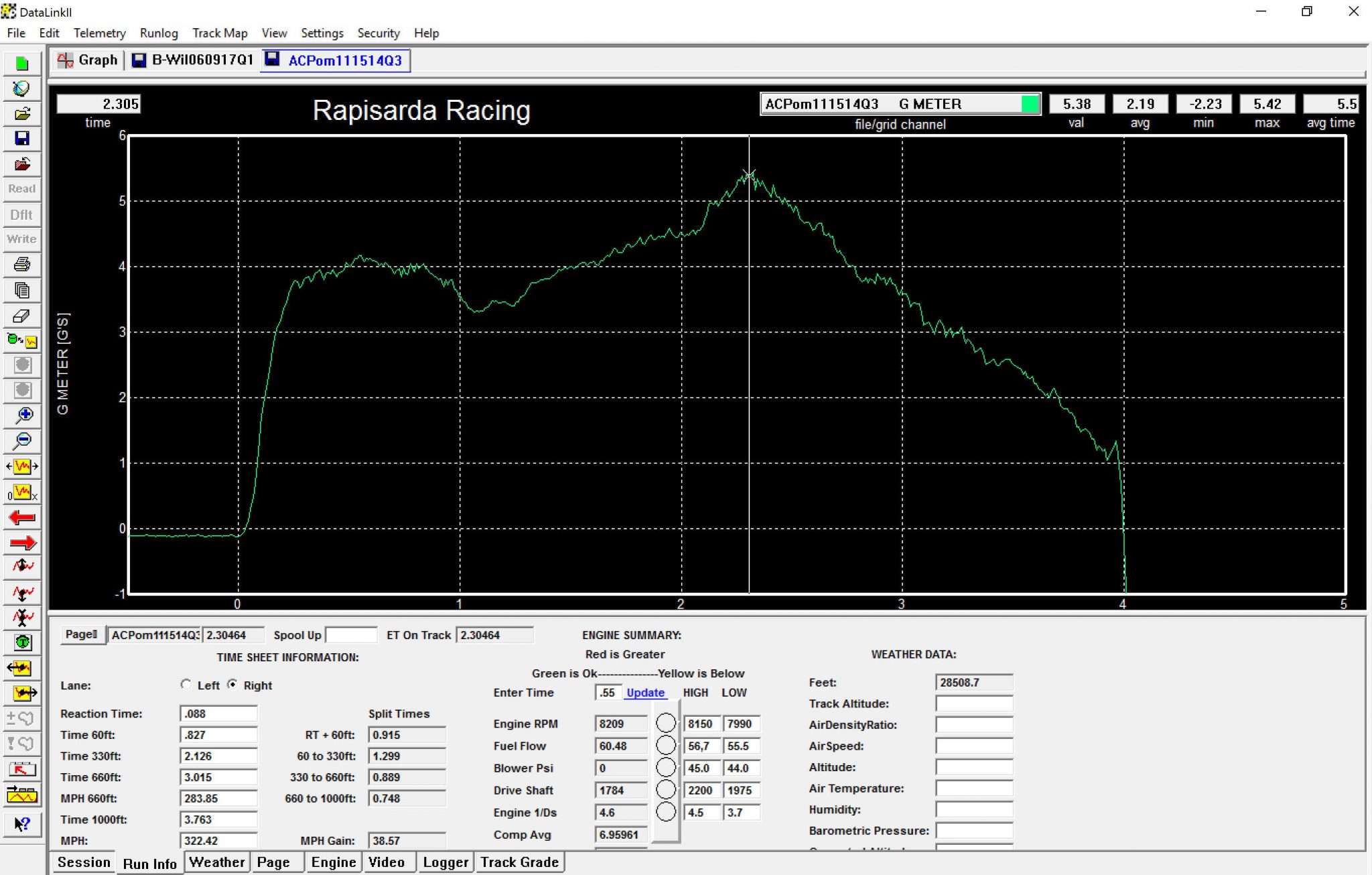Open the Runlog menu
Viewport: 1372px width, 875px height.
(x=159, y=33)
